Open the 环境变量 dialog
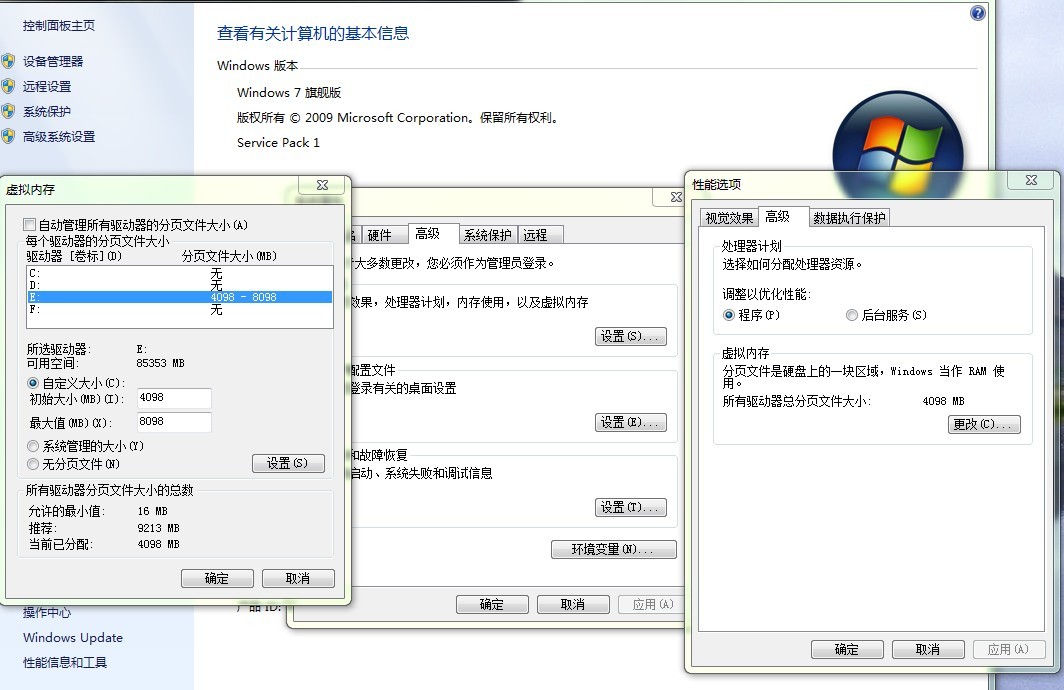1064x690 pixels. pyautogui.click(x=613, y=548)
